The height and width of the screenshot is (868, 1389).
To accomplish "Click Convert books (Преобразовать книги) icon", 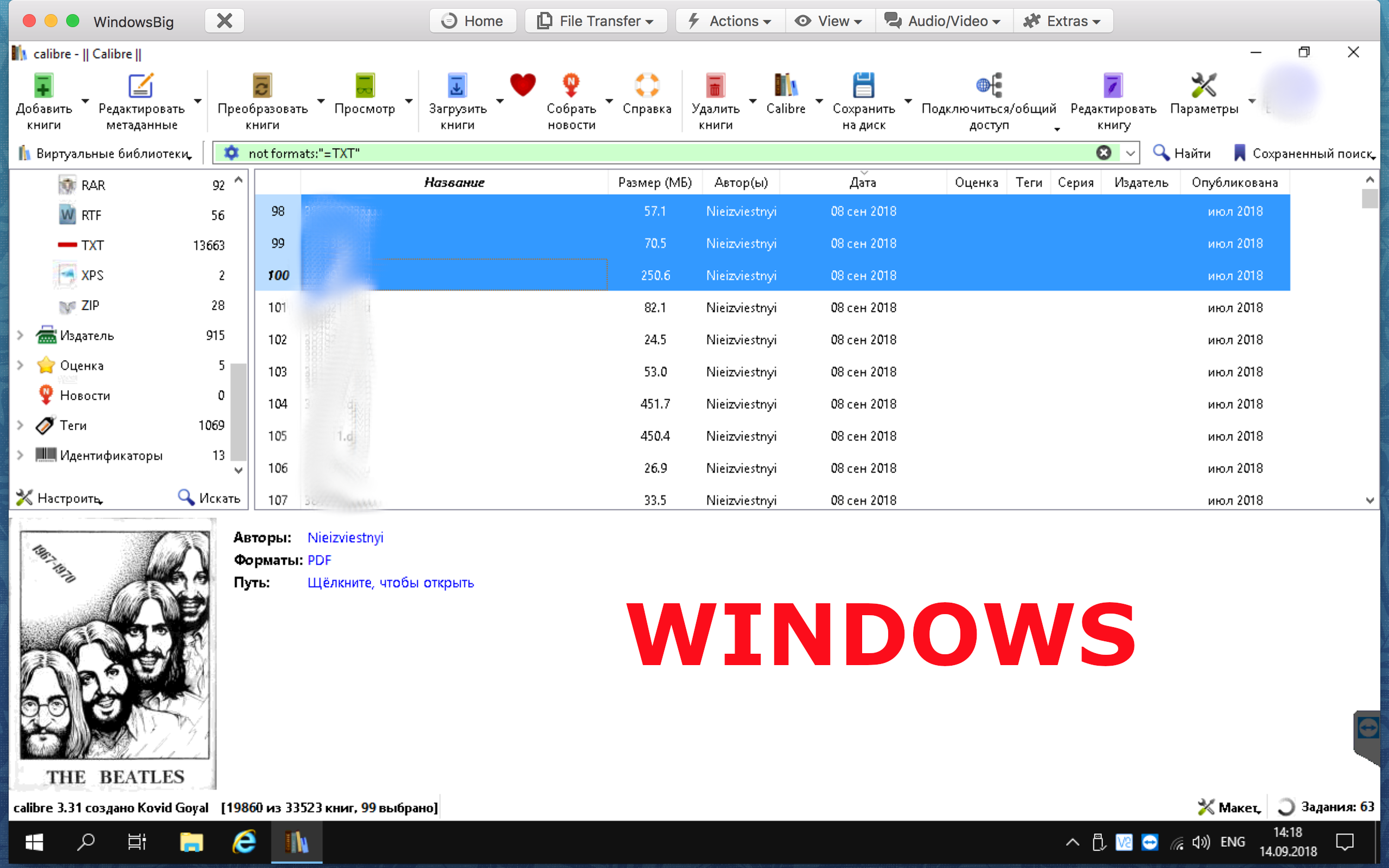I will (262, 87).
